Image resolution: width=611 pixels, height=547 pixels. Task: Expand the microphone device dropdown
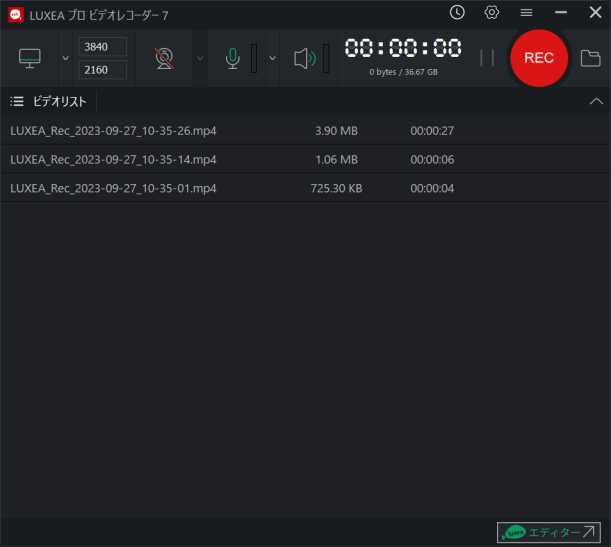click(272, 58)
